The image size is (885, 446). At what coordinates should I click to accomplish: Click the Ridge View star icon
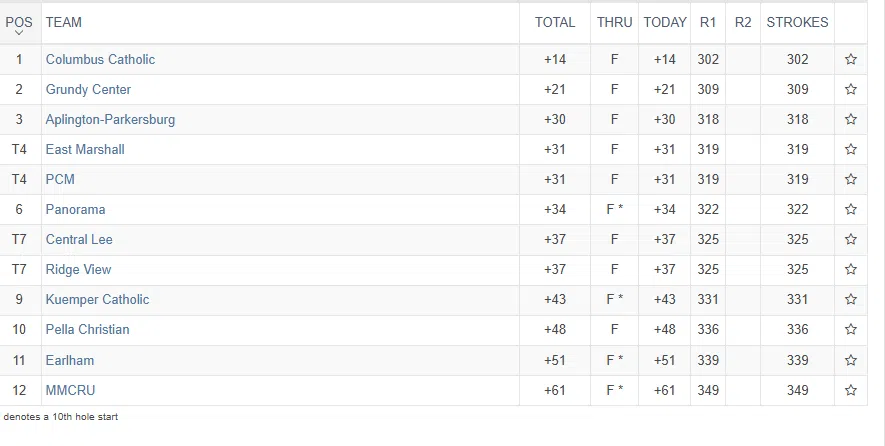(850, 270)
